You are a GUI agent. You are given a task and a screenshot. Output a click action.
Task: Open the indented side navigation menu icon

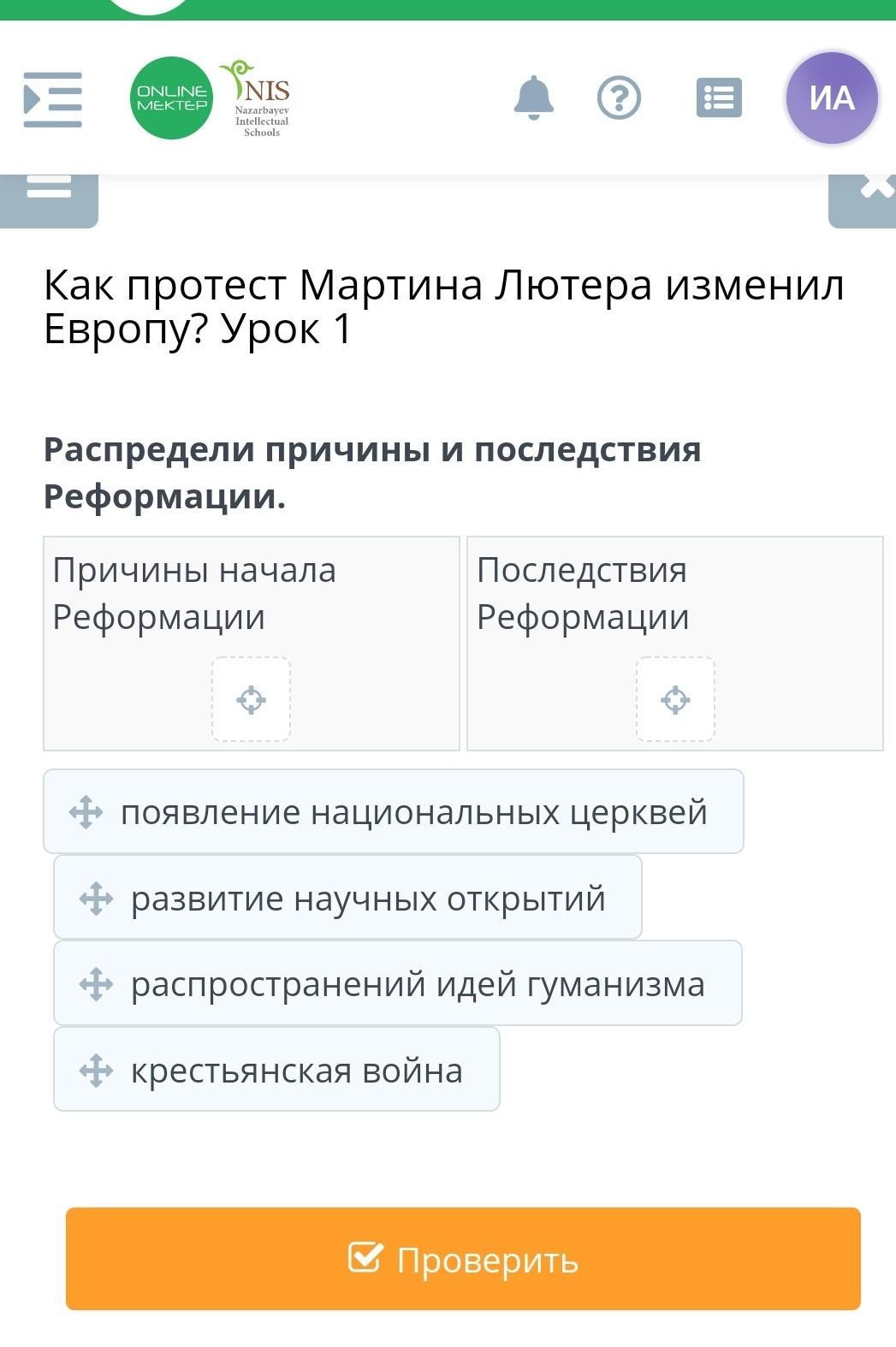53,99
